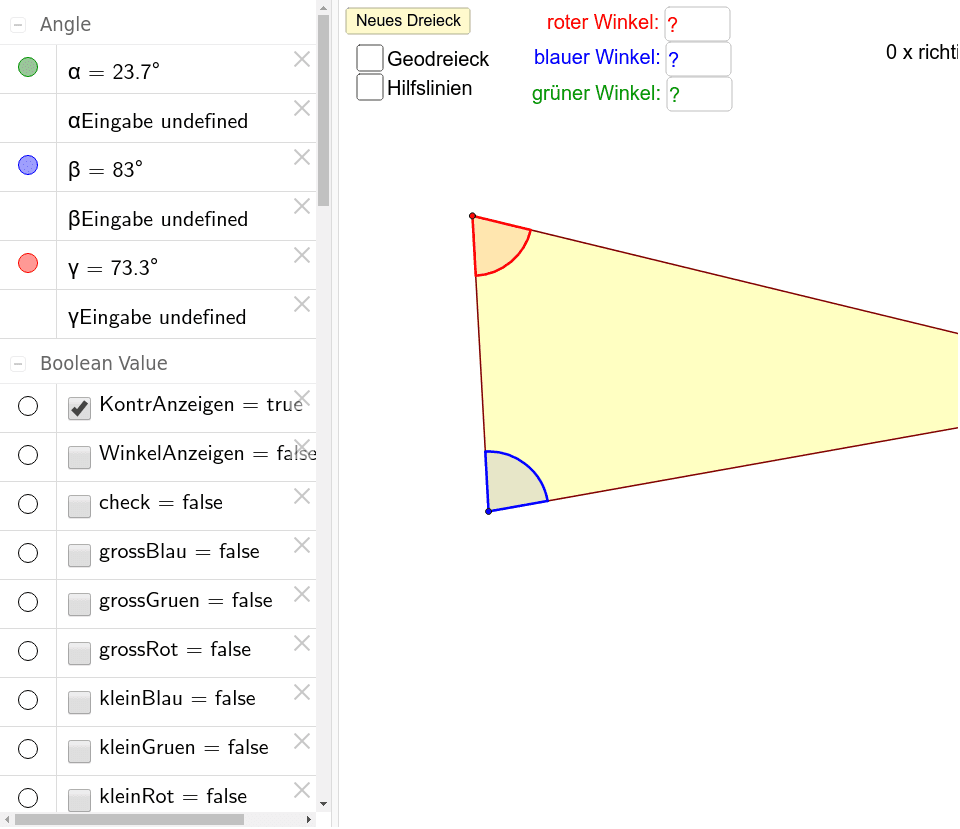960x829 pixels.
Task: Enable the Hilfslinien checkbox
Action: (370, 87)
